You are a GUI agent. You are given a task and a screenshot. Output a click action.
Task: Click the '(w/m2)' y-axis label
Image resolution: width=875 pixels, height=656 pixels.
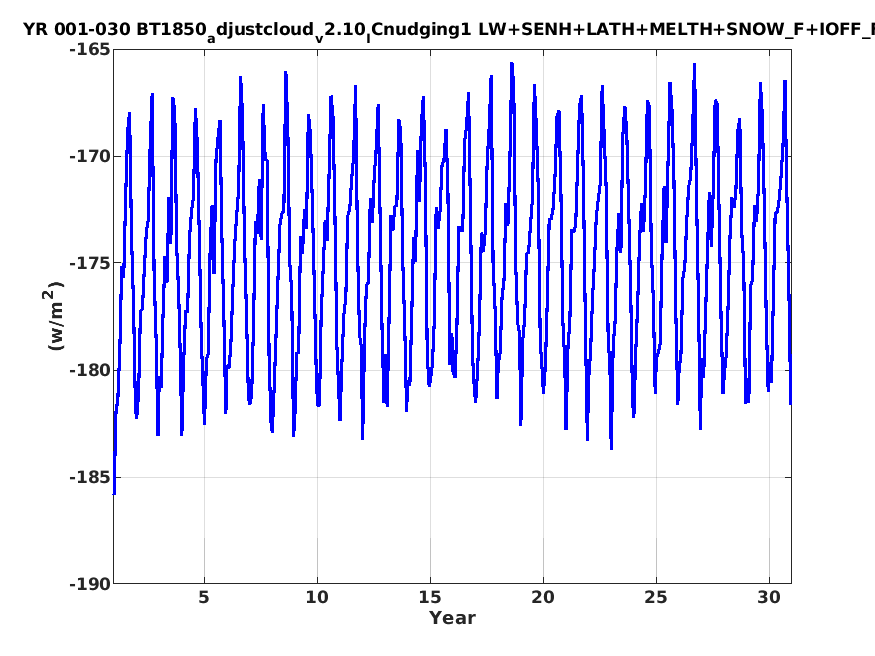pyautogui.click(x=53, y=316)
